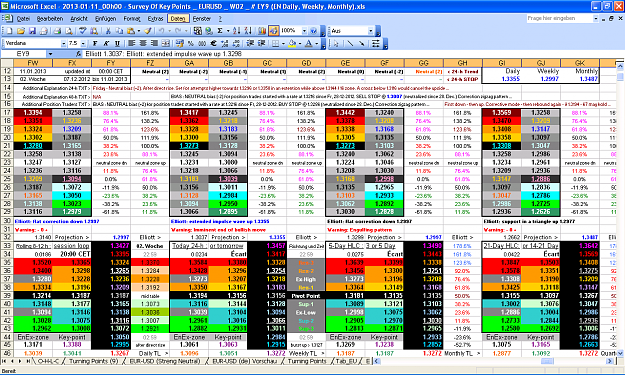Click the Cut scissors icon
Viewport: 625px width, 375px height.
click(108, 31)
